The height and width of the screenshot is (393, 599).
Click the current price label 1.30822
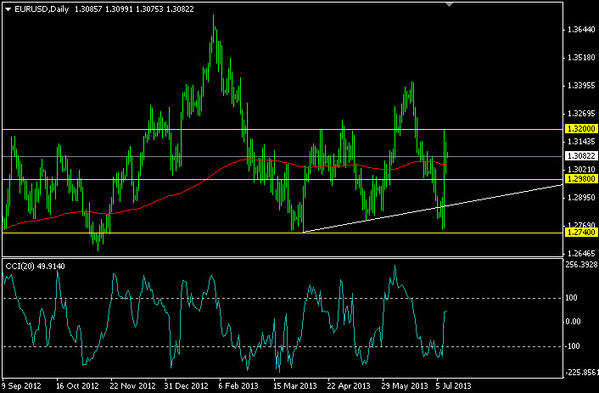580,156
